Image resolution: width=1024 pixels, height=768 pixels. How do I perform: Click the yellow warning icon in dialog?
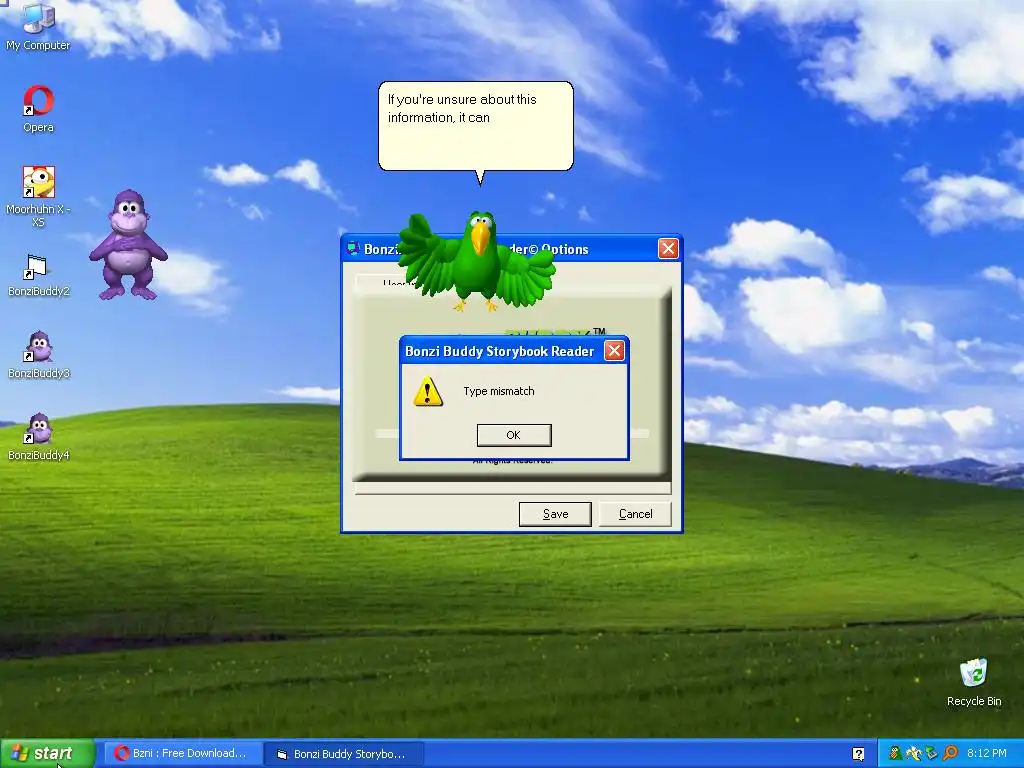tap(428, 391)
